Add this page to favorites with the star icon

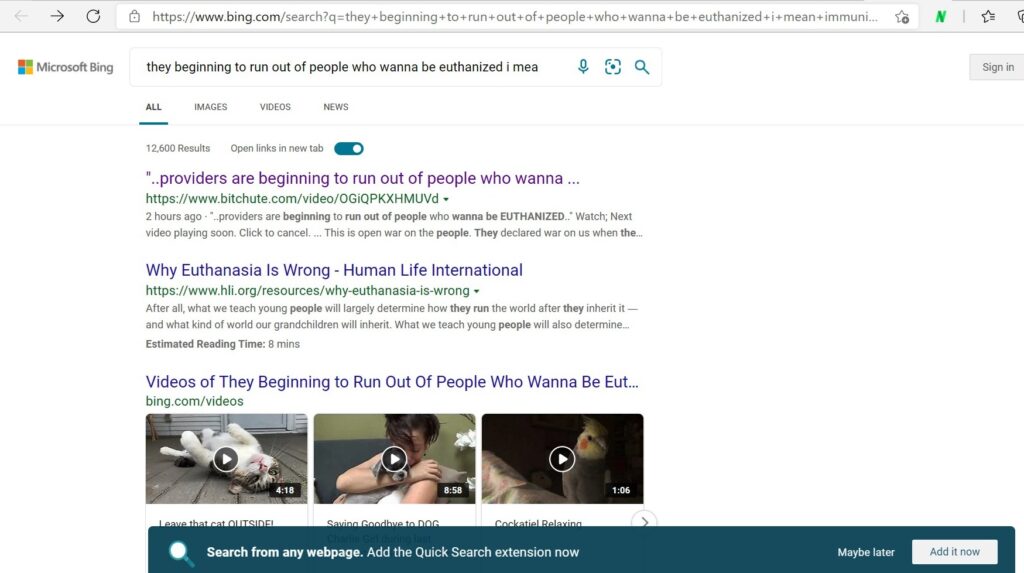(902, 16)
